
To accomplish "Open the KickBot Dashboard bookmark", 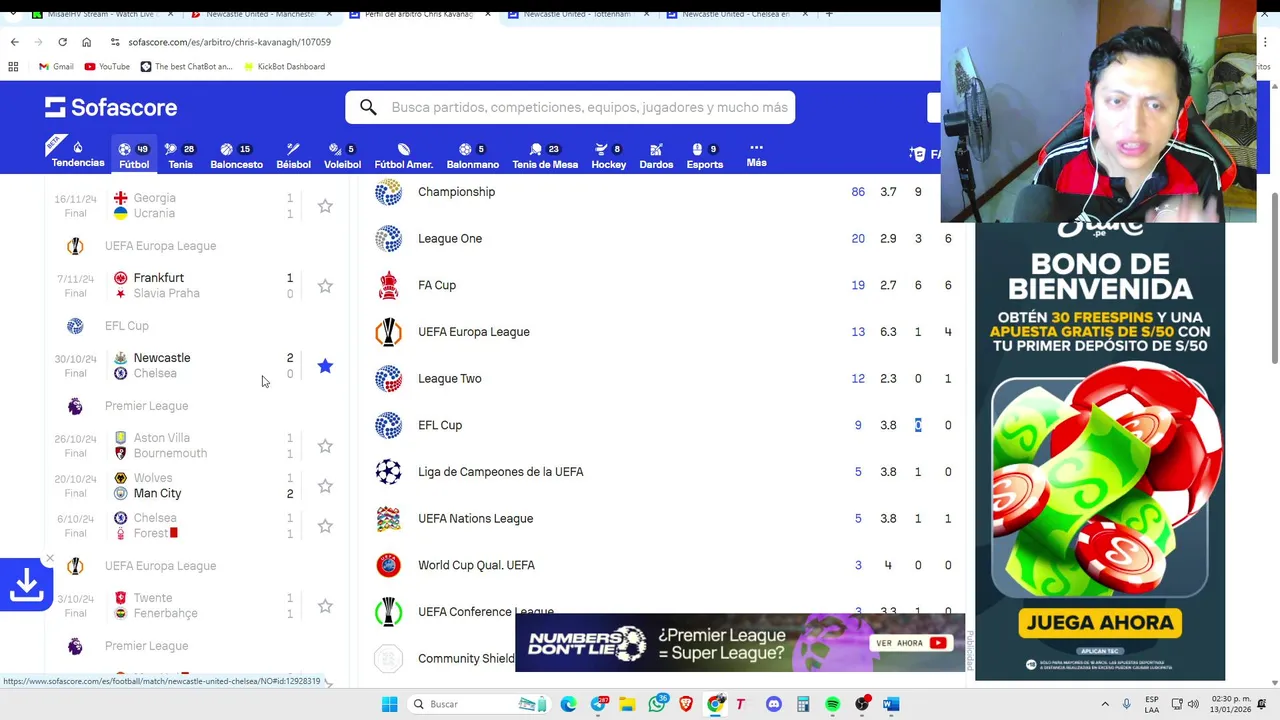I will [x=284, y=67].
